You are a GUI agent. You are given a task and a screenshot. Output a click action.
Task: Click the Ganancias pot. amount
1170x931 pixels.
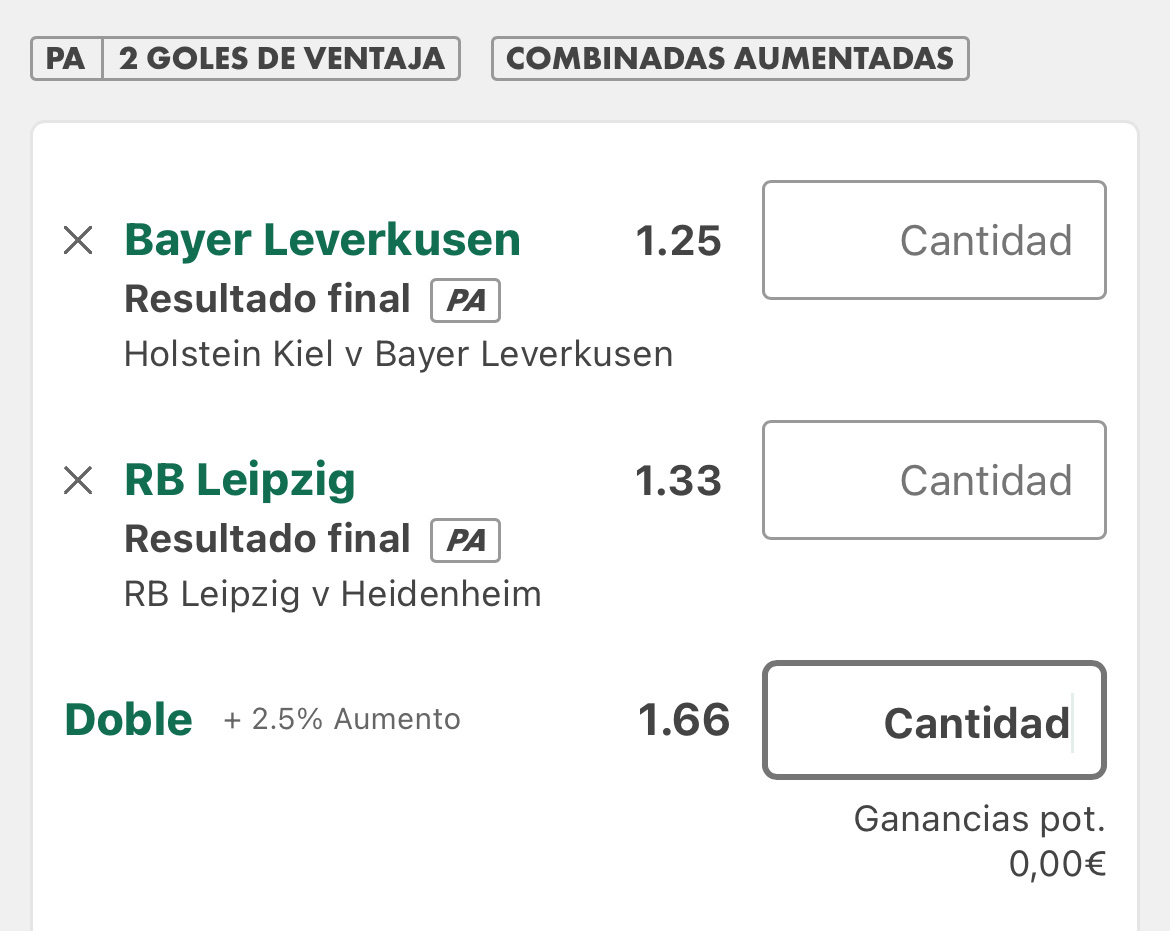point(1057,865)
